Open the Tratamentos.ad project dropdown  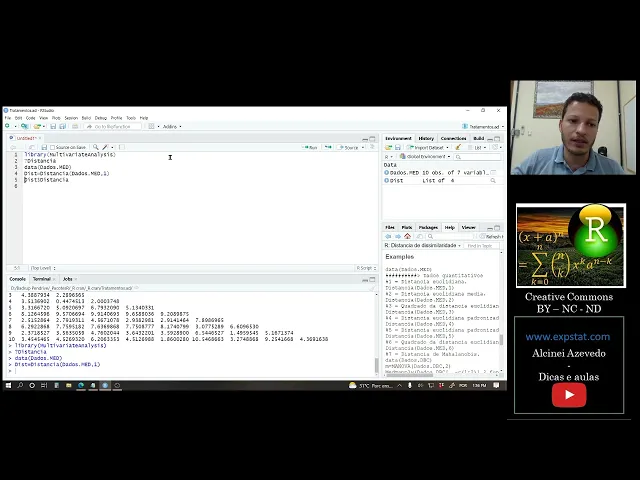click(484, 127)
